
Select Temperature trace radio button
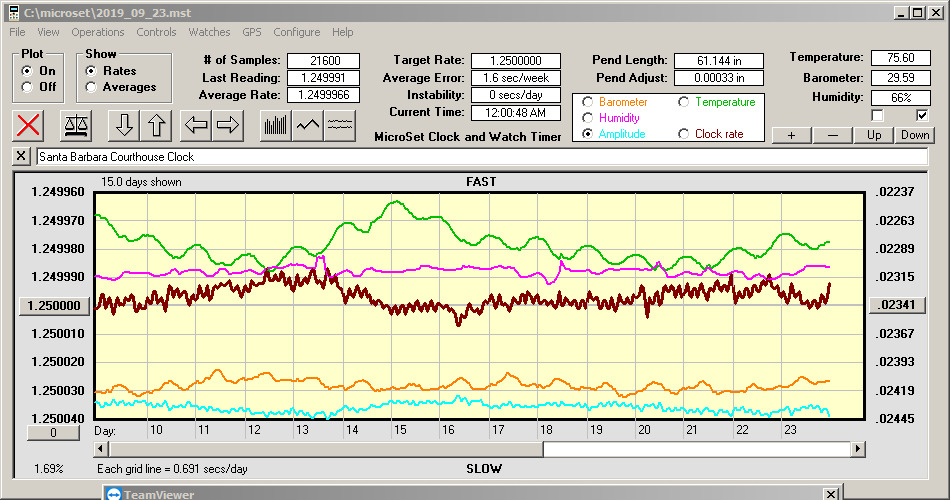click(x=683, y=102)
